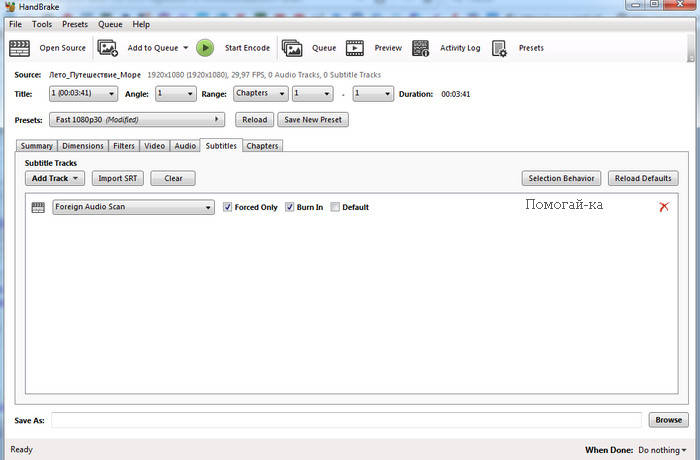Click the toolbar overflow handle at right edge
The height and width of the screenshot is (460, 700).
[x=691, y=48]
